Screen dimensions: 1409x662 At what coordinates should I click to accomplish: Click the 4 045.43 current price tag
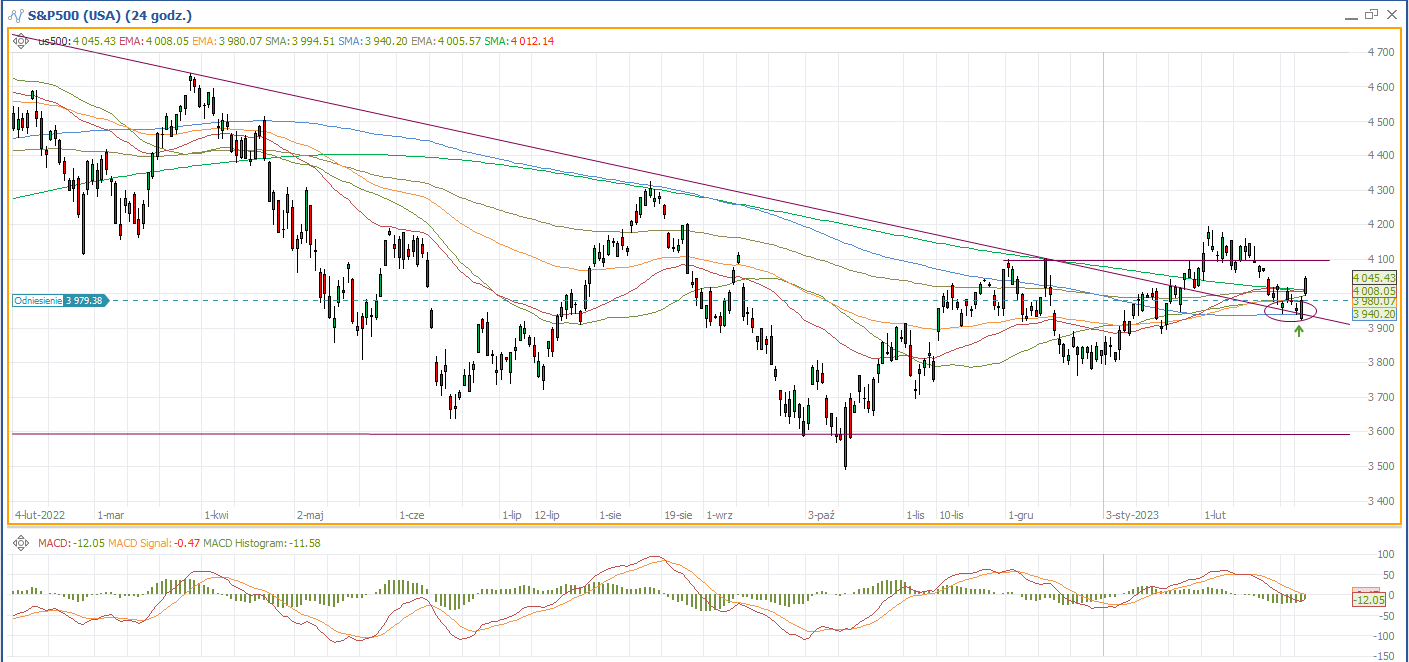tap(1373, 277)
